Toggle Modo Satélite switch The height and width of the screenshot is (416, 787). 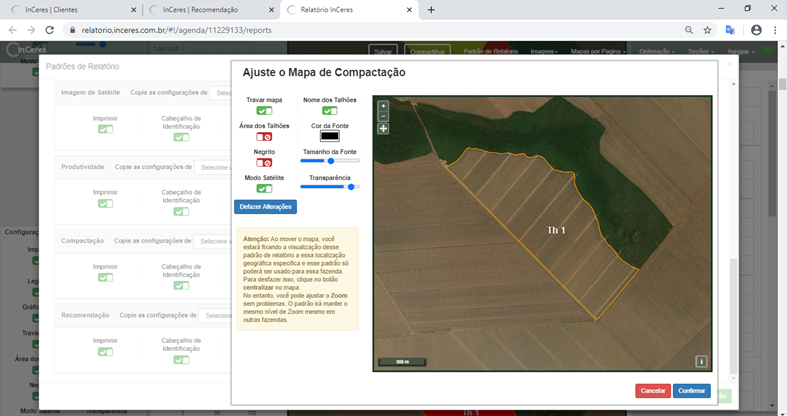coord(264,189)
